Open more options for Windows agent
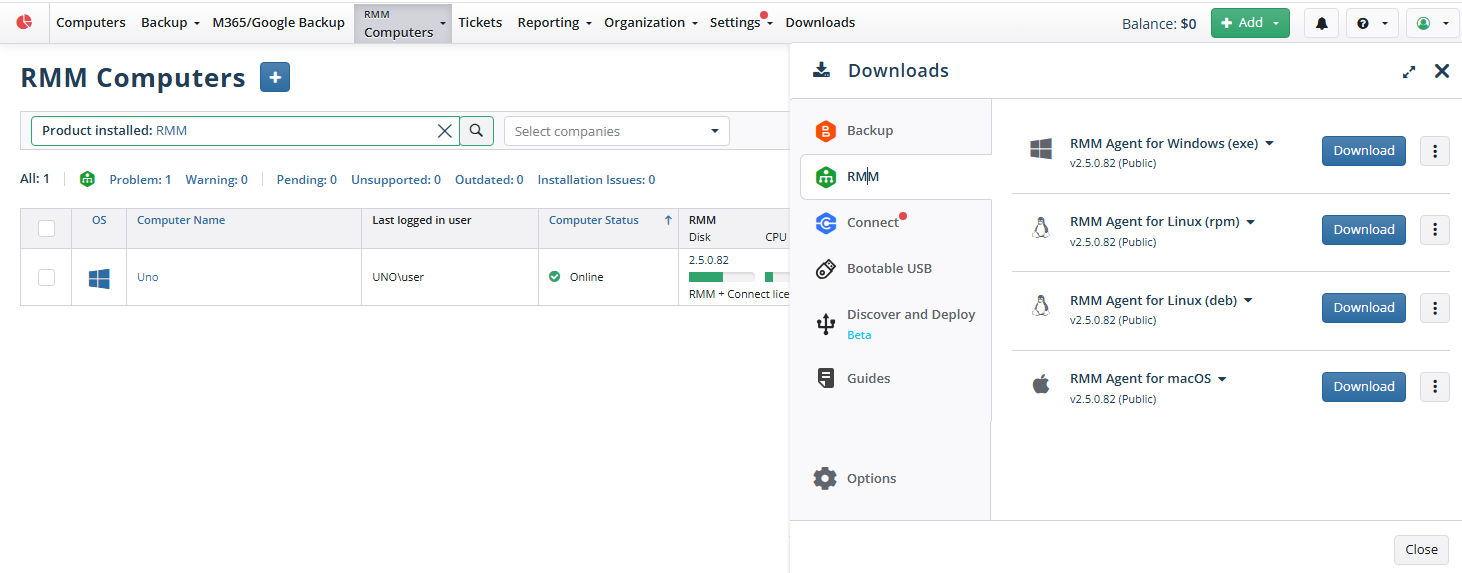Image resolution: width=1462 pixels, height=573 pixels. 1435,151
